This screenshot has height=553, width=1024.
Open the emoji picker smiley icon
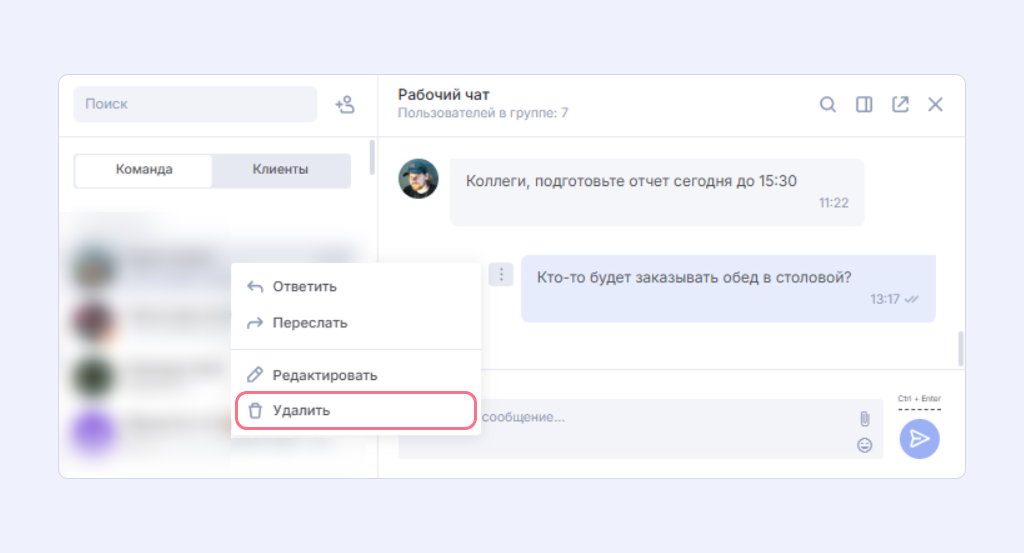[x=864, y=445]
